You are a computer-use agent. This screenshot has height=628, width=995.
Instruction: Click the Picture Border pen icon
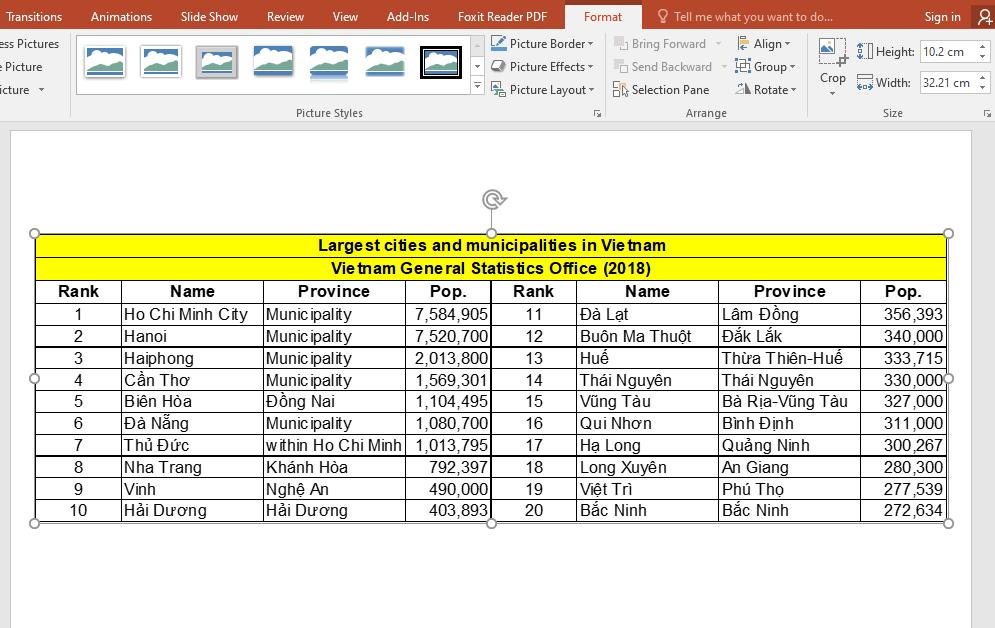tap(499, 43)
